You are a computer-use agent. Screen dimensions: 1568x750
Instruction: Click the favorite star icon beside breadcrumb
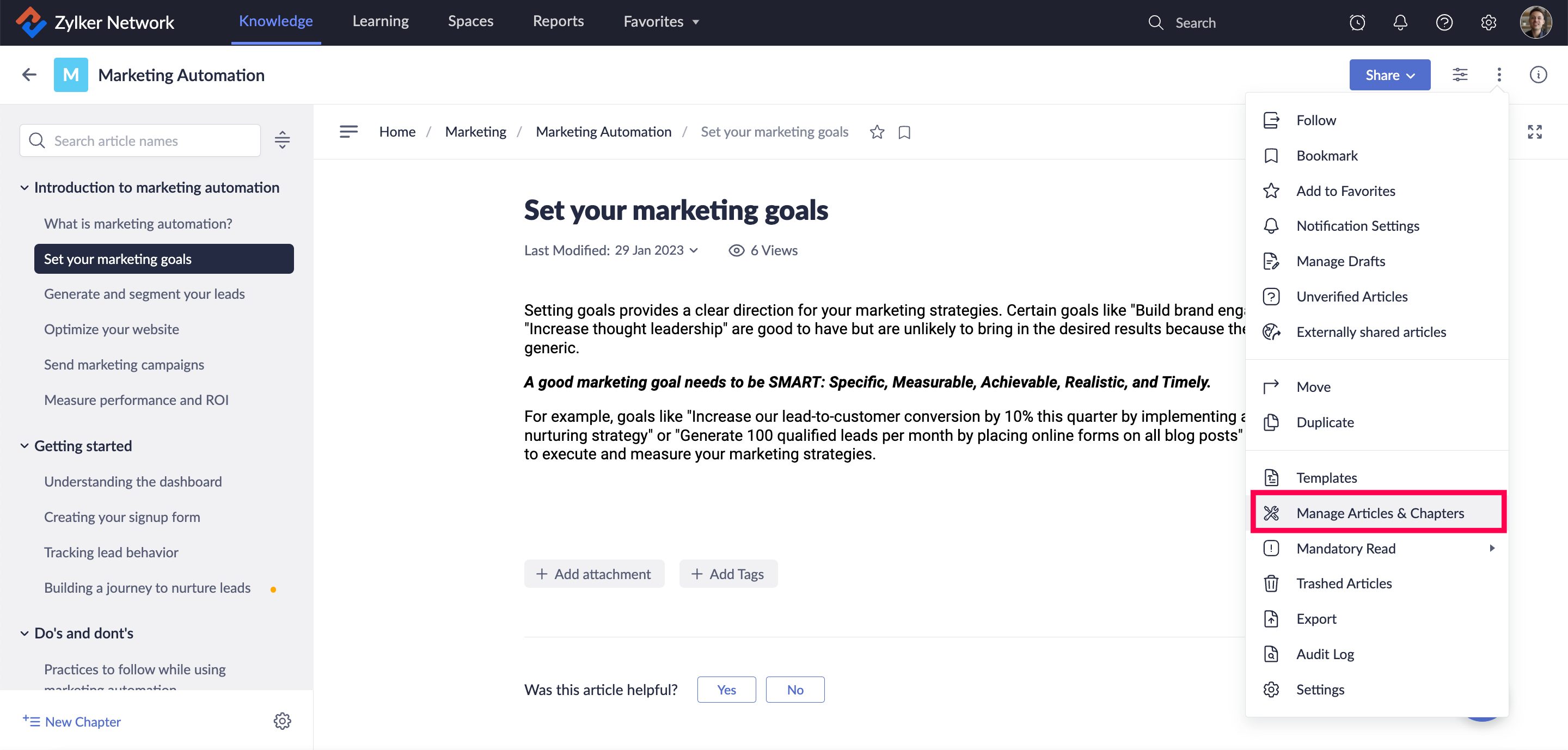click(x=877, y=132)
